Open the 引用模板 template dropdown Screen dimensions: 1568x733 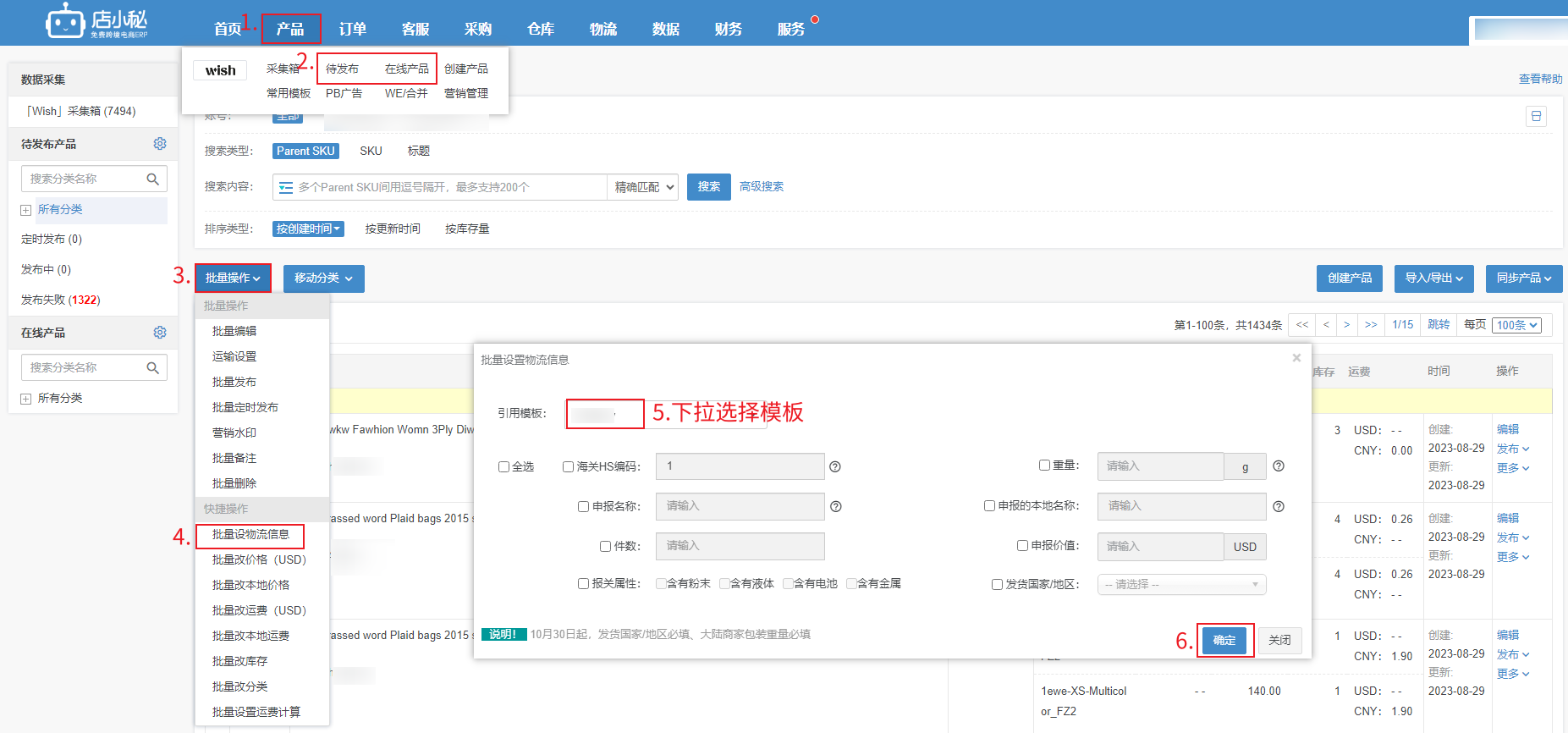coord(666,414)
